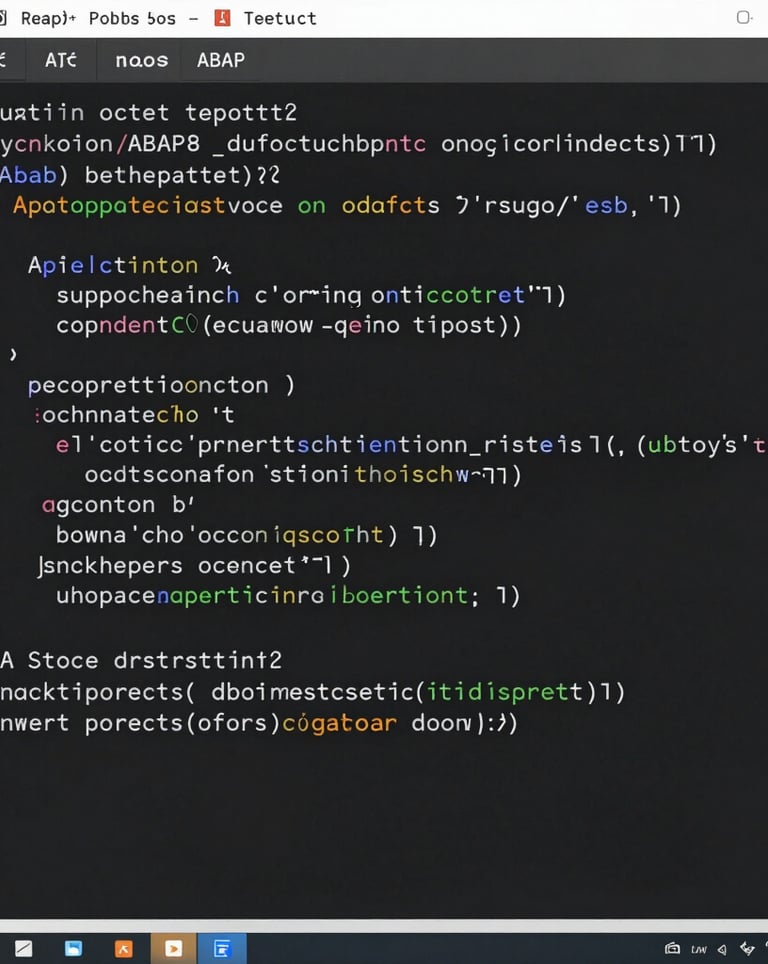Screen dimensions: 768x964
Task: Click the white slash taskbar icon
Action: click(23, 949)
